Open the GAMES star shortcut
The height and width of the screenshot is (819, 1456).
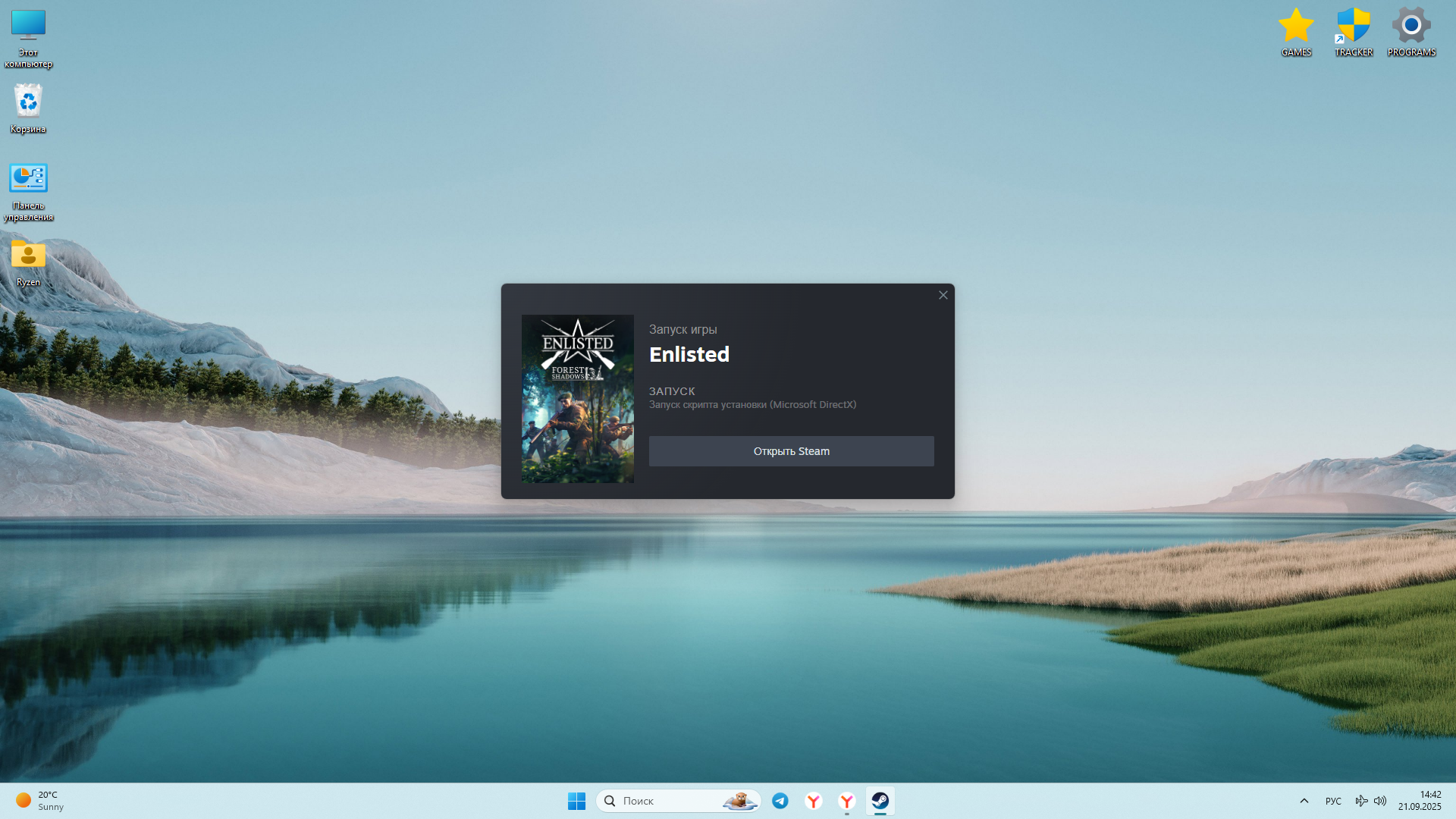[1296, 27]
